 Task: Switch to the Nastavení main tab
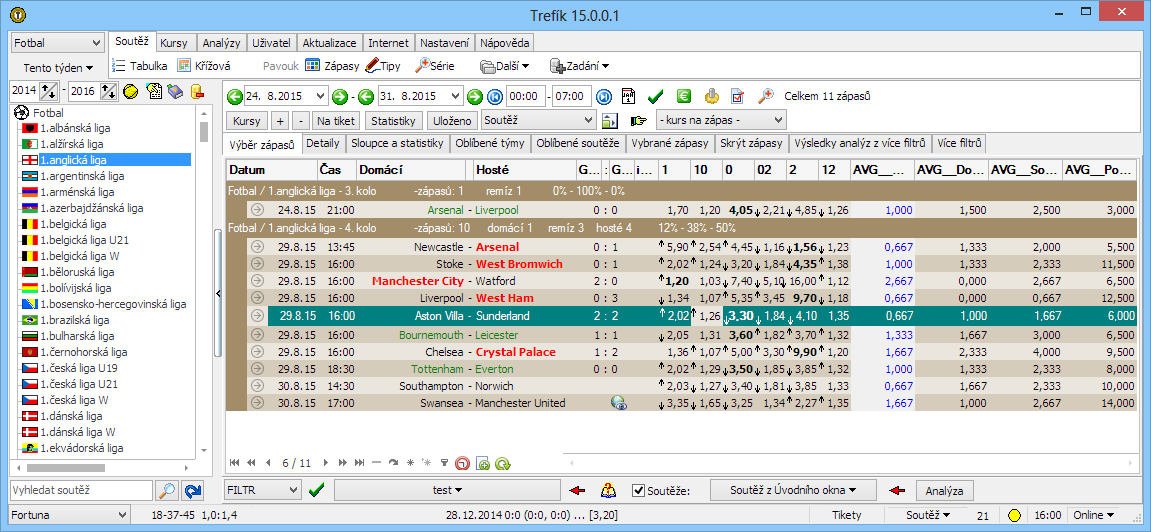[445, 43]
